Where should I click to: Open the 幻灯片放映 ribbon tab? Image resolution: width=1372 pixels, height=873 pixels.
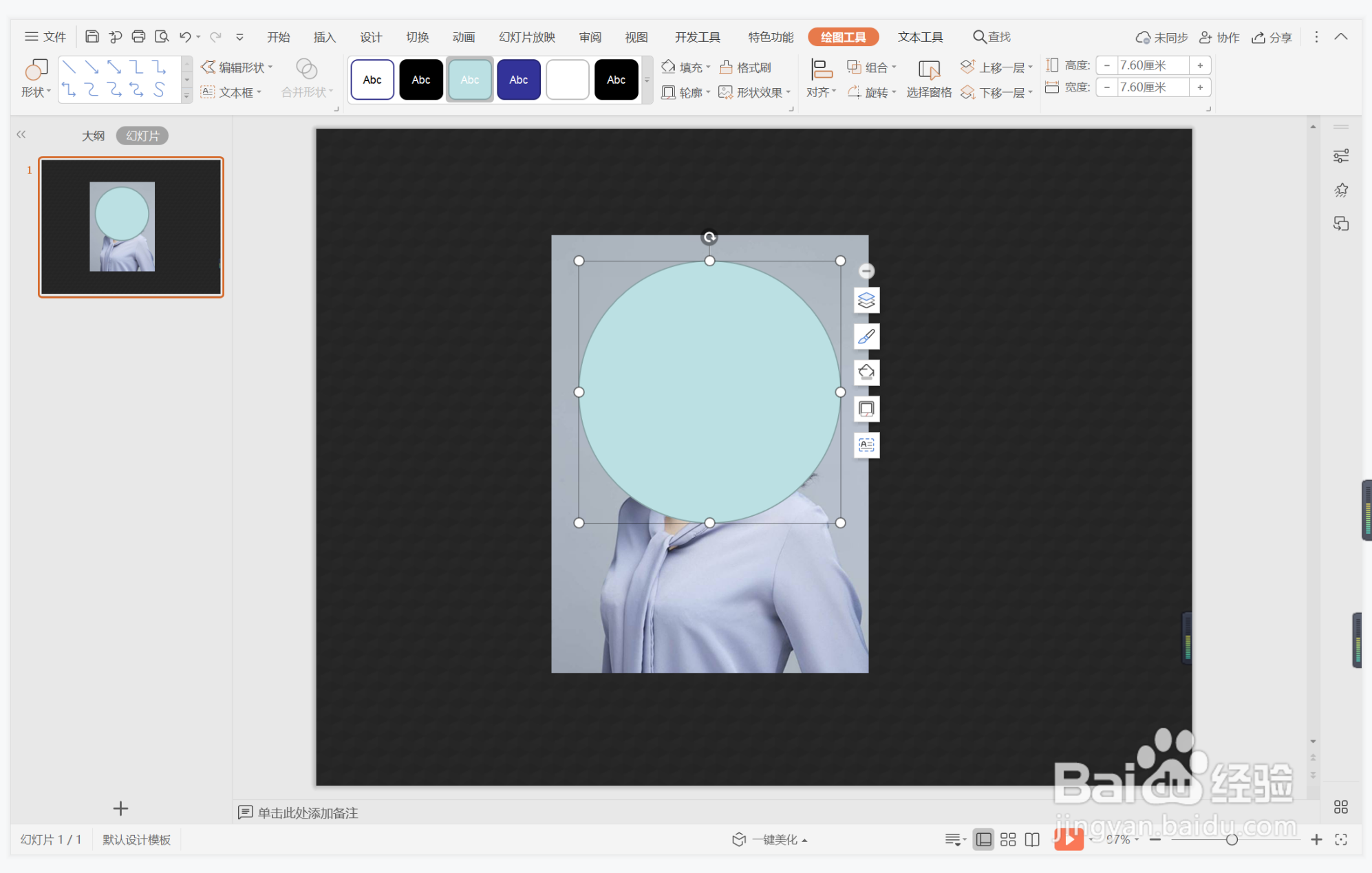point(527,37)
